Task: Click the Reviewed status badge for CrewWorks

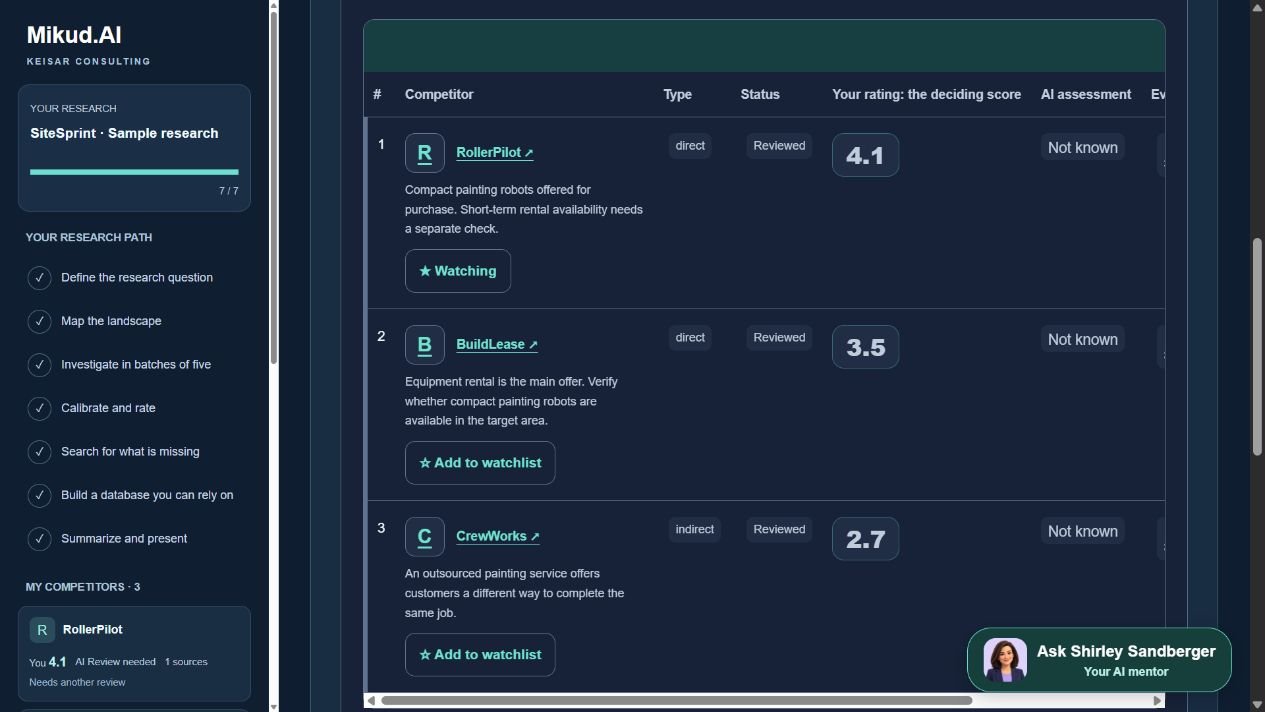Action: [779, 530]
